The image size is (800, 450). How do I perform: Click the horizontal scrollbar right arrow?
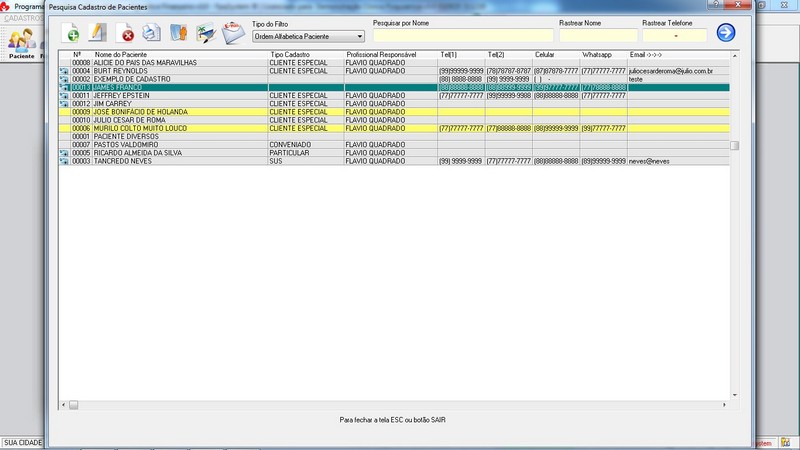(x=724, y=405)
